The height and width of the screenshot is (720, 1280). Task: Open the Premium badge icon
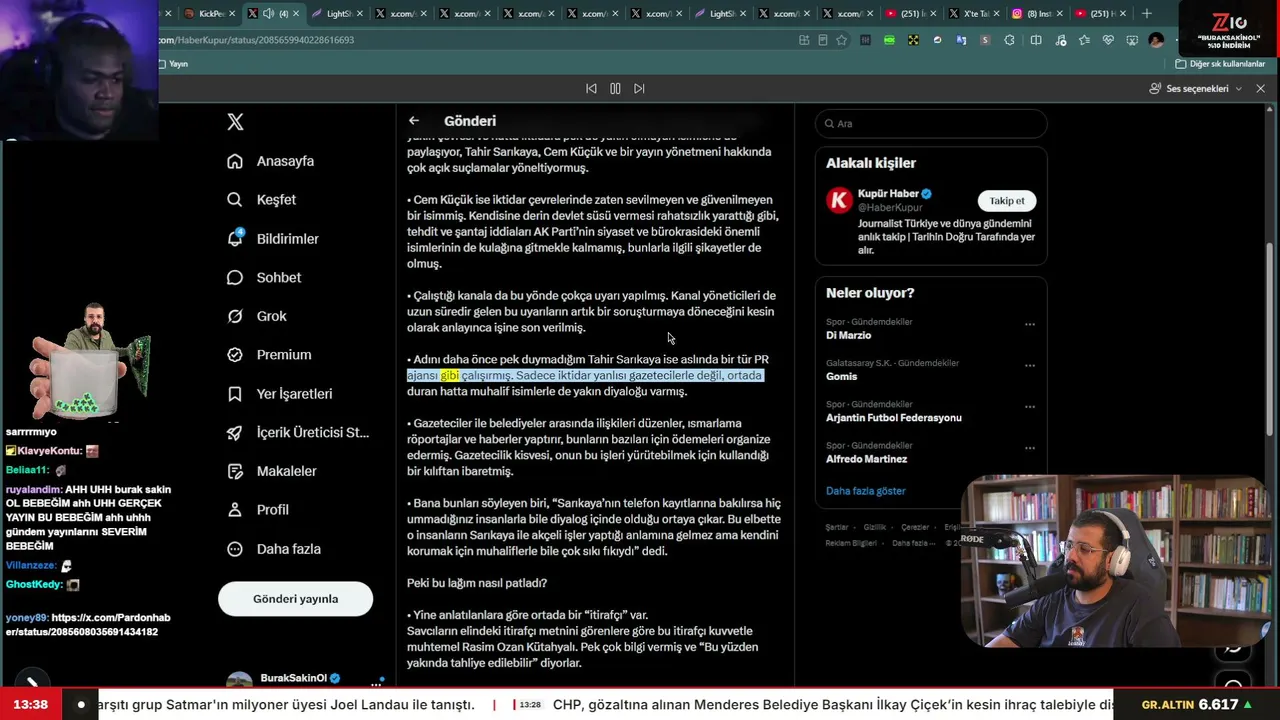(235, 355)
